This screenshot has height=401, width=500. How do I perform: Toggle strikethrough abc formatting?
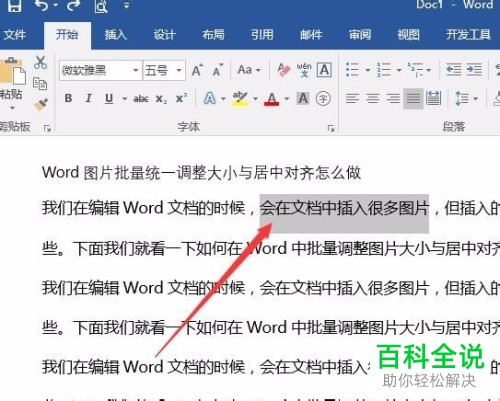pos(141,99)
